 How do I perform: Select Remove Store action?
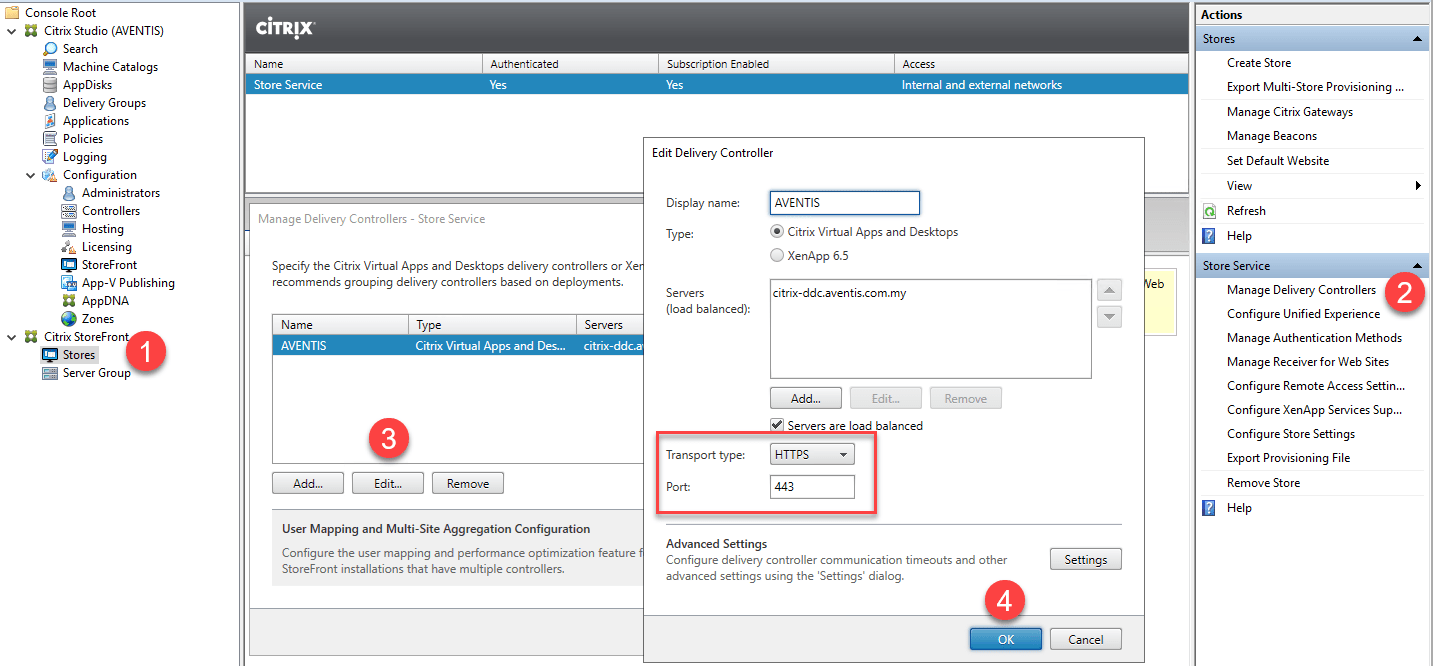tap(1264, 483)
